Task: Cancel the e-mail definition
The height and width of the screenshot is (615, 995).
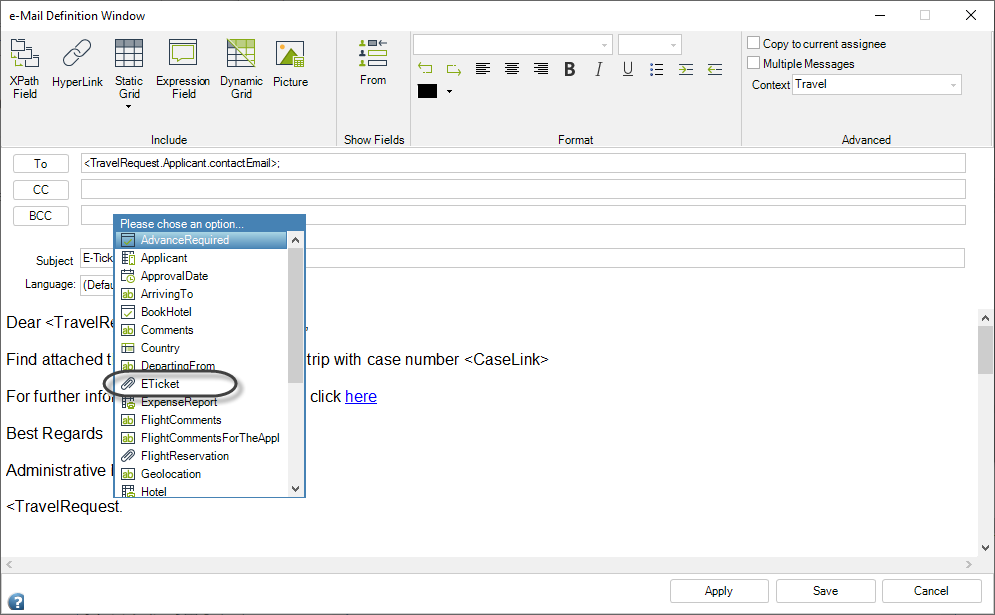Action: [931, 591]
